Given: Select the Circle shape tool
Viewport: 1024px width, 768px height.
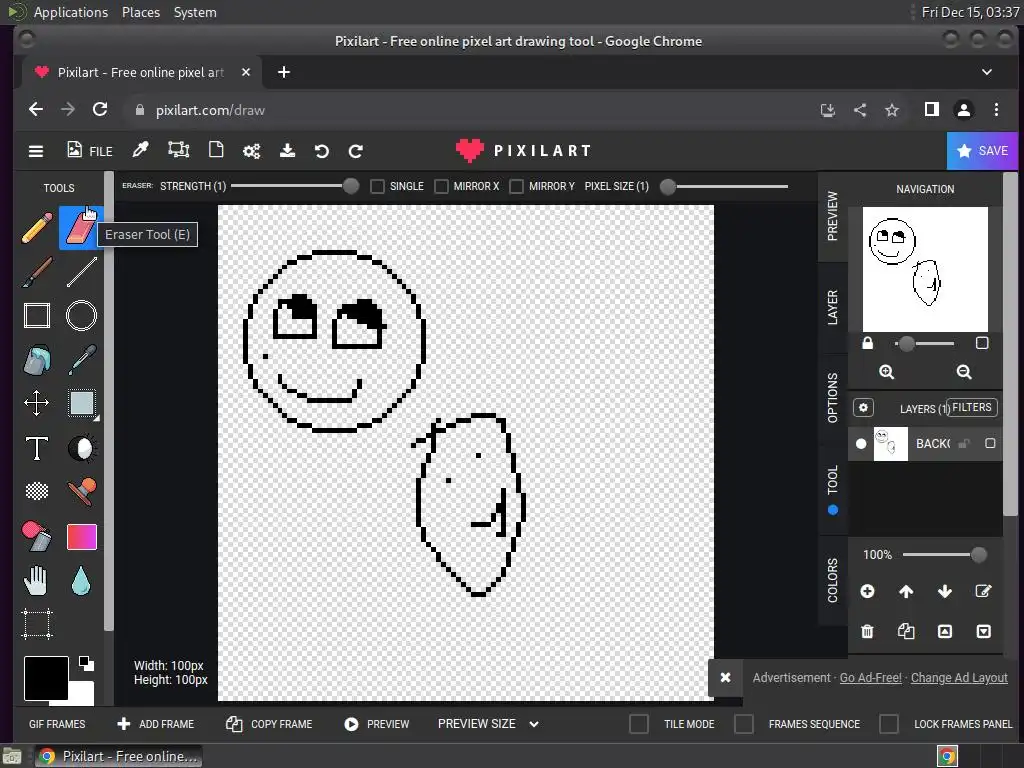Looking at the screenshot, I should 81,315.
